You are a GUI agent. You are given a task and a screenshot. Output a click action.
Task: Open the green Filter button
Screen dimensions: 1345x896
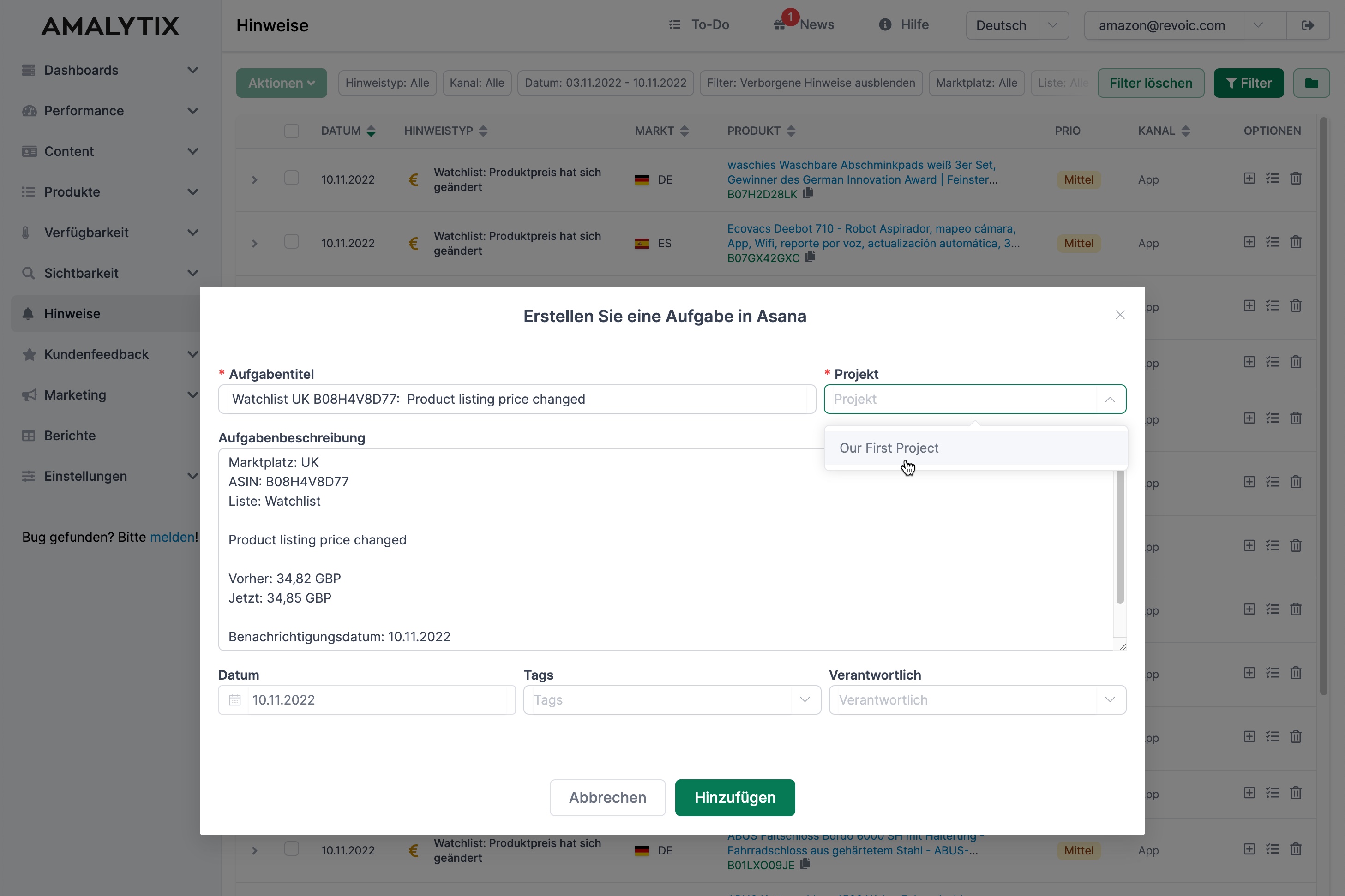pyautogui.click(x=1249, y=83)
